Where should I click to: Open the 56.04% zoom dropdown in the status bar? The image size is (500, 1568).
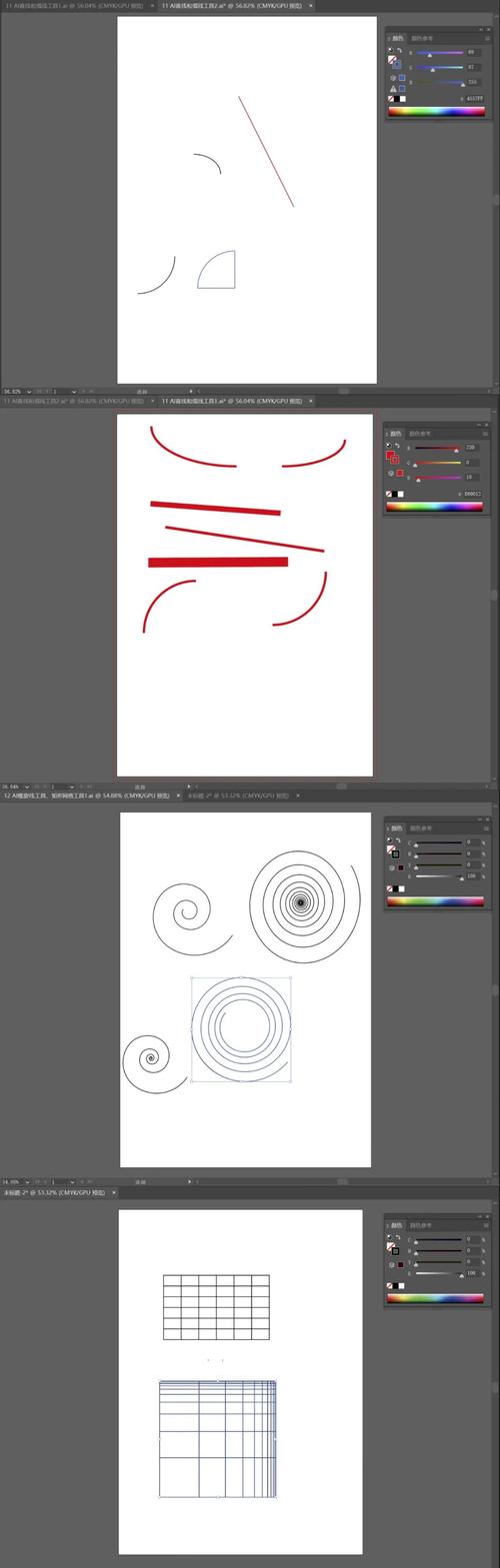[x=28, y=786]
